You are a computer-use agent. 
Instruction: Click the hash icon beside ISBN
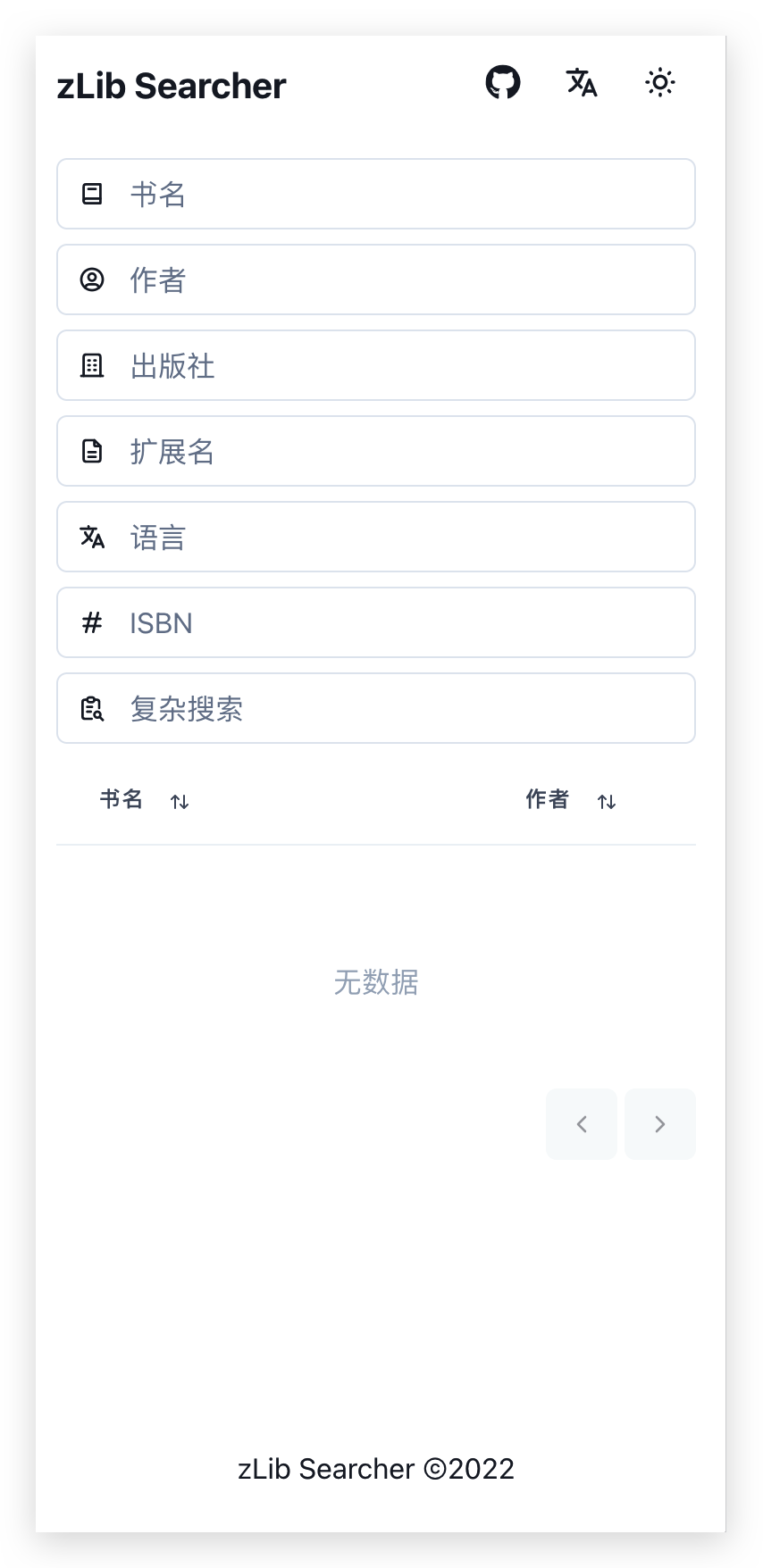[92, 622]
